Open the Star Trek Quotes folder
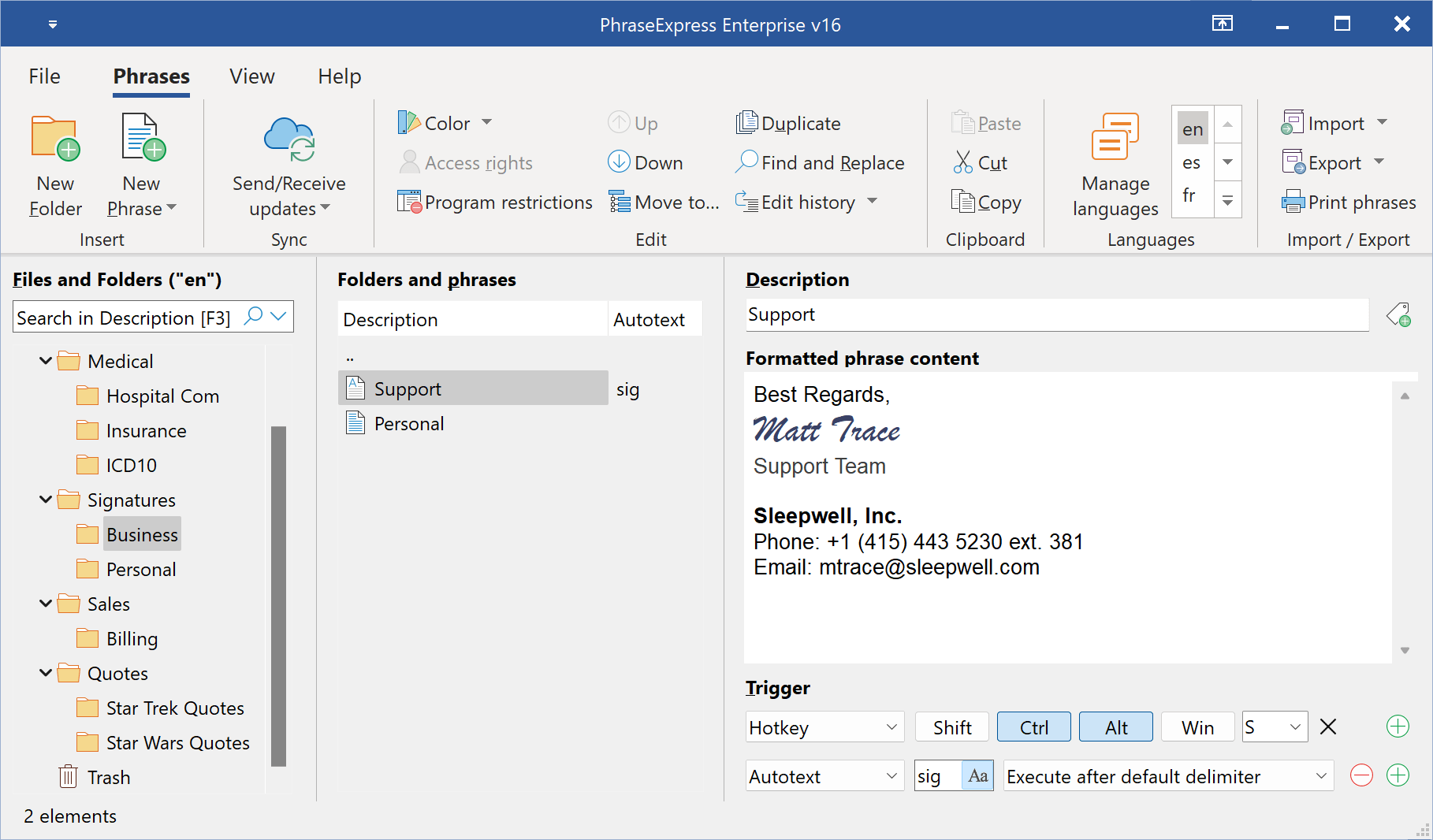Viewport: 1433px width, 840px height. tap(175, 708)
